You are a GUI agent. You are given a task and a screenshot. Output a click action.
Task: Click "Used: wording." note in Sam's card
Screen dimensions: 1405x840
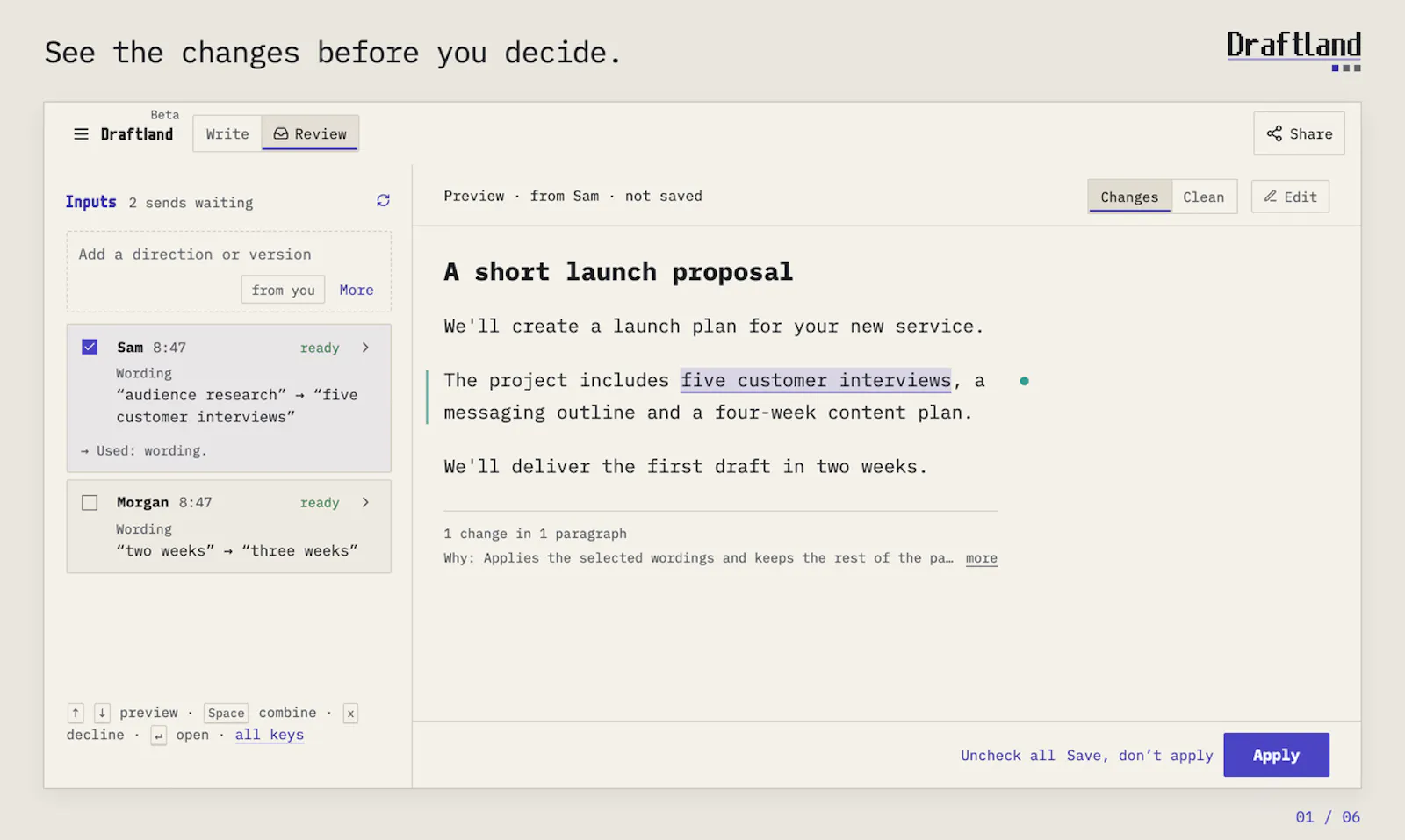click(x=143, y=450)
